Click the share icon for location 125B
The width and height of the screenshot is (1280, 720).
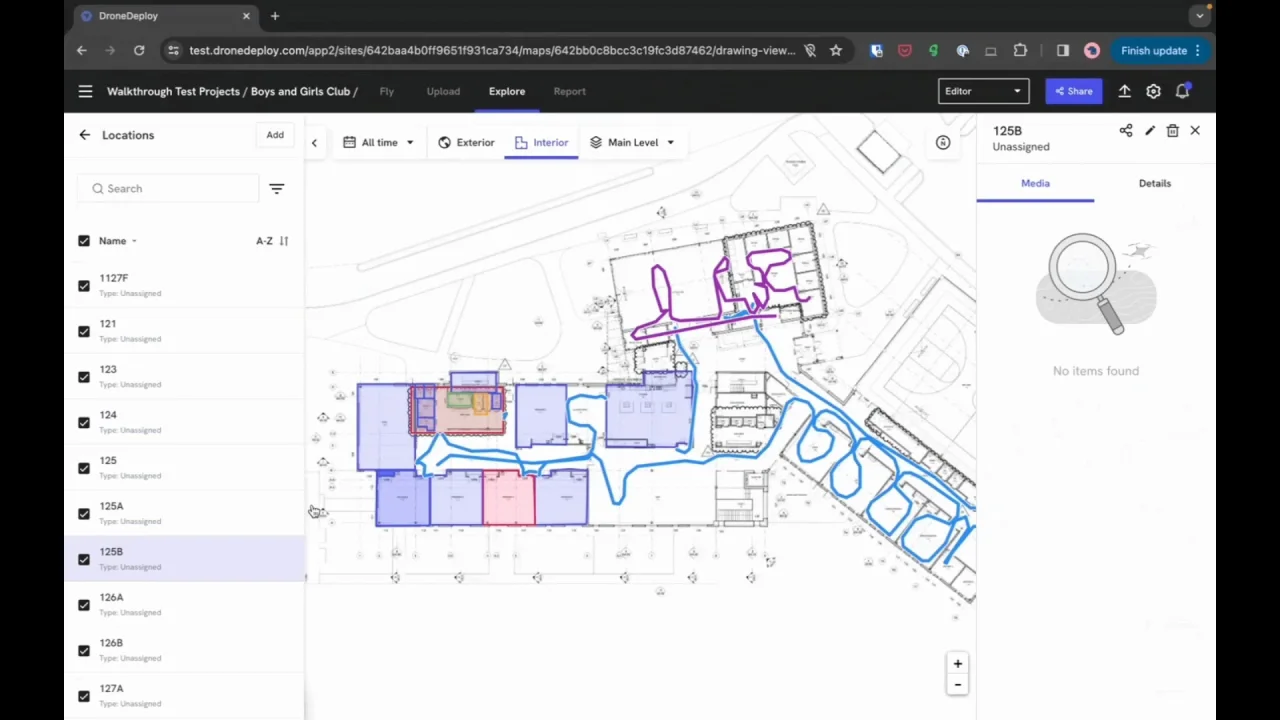tap(1126, 131)
